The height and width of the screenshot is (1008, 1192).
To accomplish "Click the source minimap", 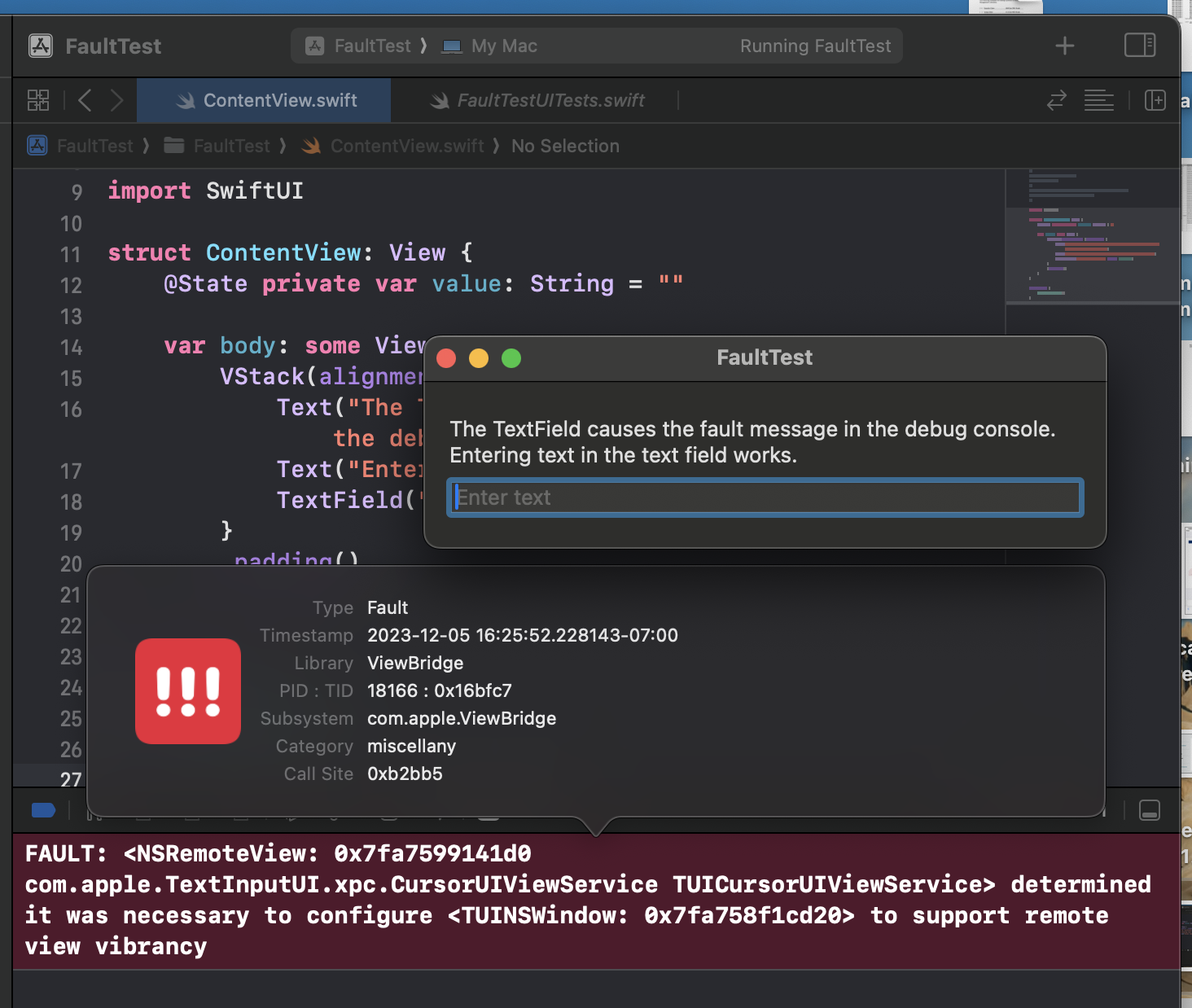I will [1093, 236].
